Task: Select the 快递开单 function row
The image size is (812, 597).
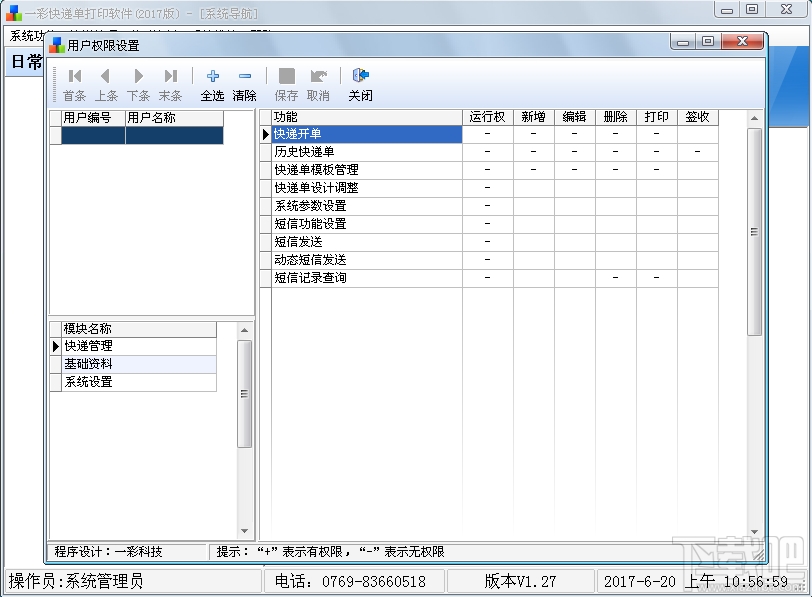Action: (367, 134)
